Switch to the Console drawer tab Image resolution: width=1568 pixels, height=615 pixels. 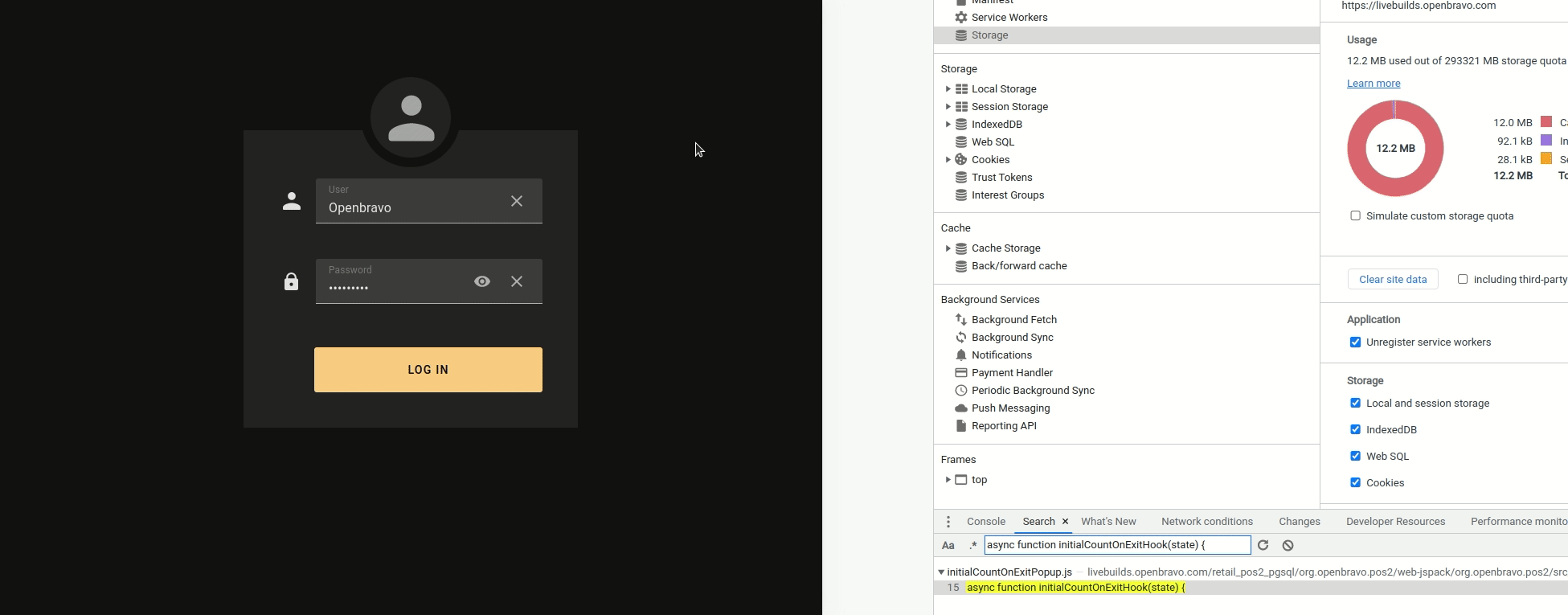tap(986, 522)
